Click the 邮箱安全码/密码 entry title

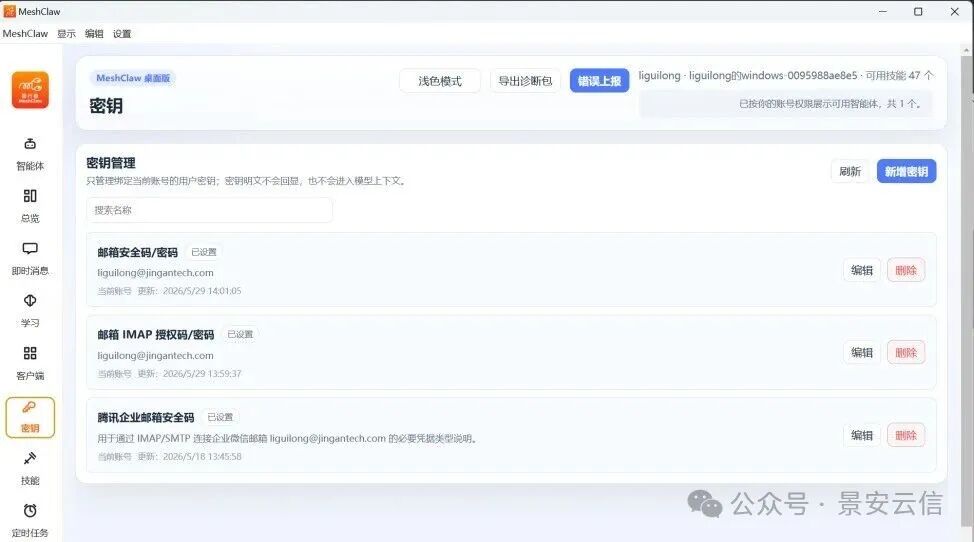click(x=137, y=252)
